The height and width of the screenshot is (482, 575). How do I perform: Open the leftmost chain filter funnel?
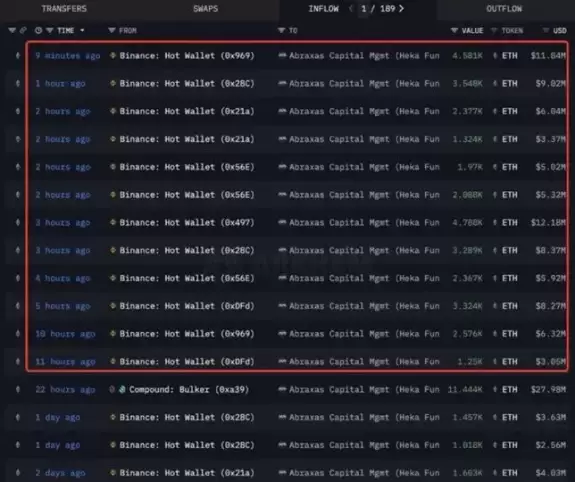12,30
